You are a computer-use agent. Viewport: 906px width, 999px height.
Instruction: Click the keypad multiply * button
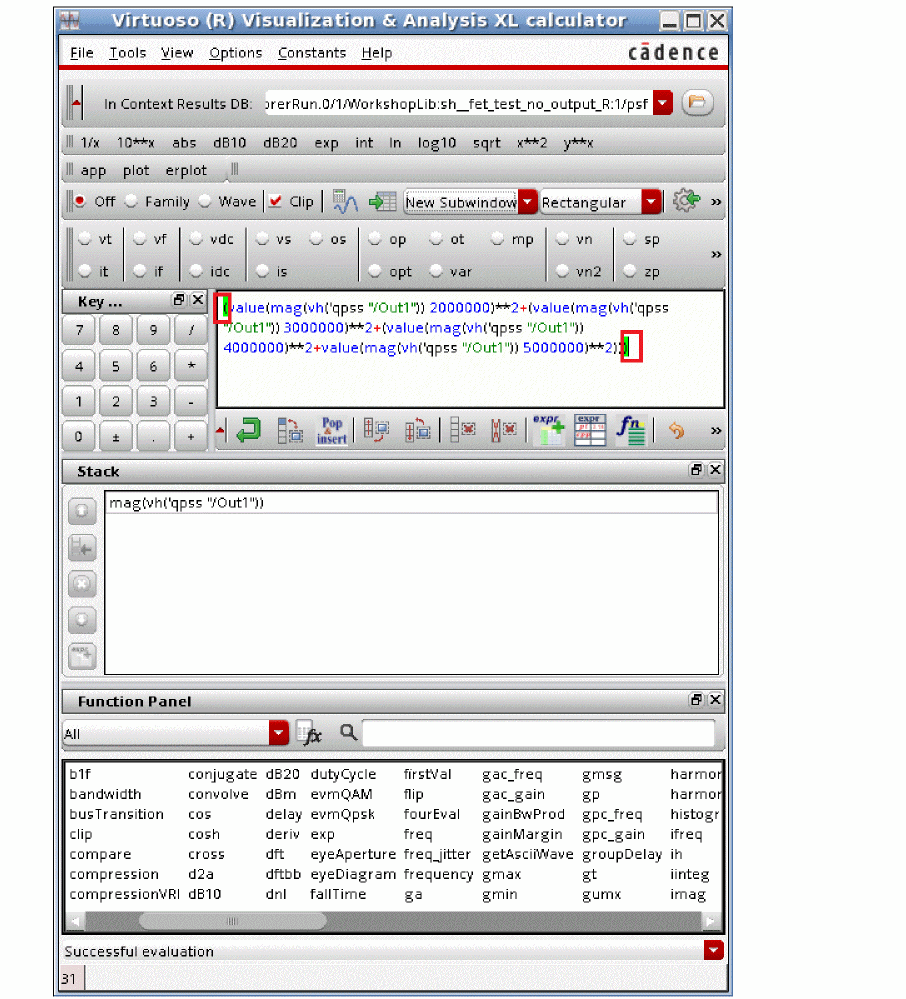[191, 366]
